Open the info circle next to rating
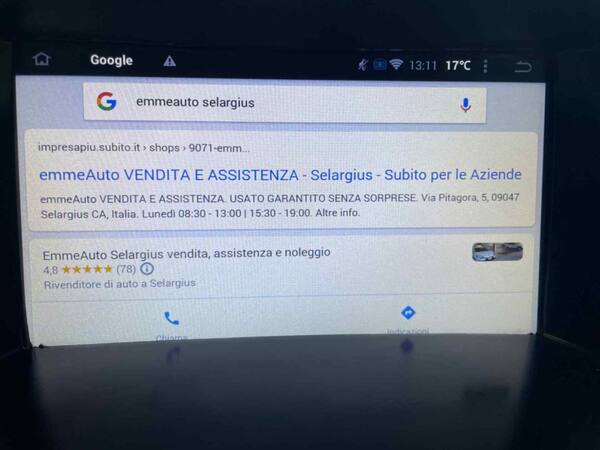This screenshot has width=600, height=450. [x=147, y=269]
